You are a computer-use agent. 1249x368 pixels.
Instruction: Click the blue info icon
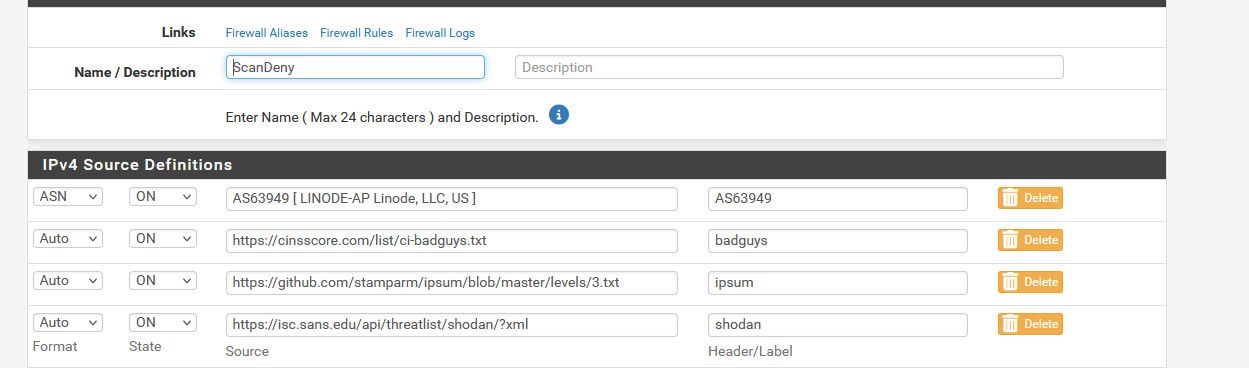[x=559, y=115]
